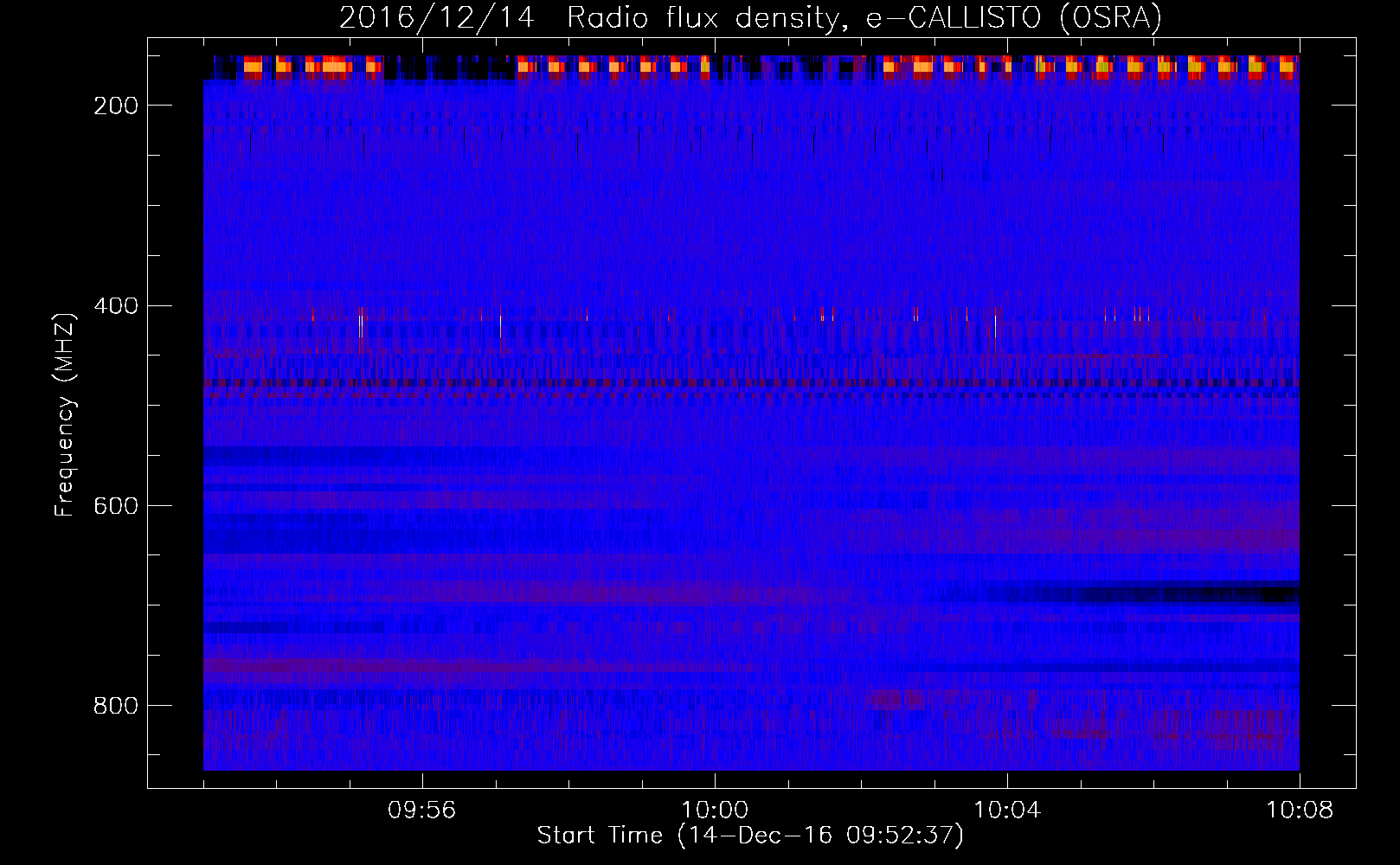Click the x-axis time label '10:04'
Screen dimensions: 1400x865
point(1007,811)
